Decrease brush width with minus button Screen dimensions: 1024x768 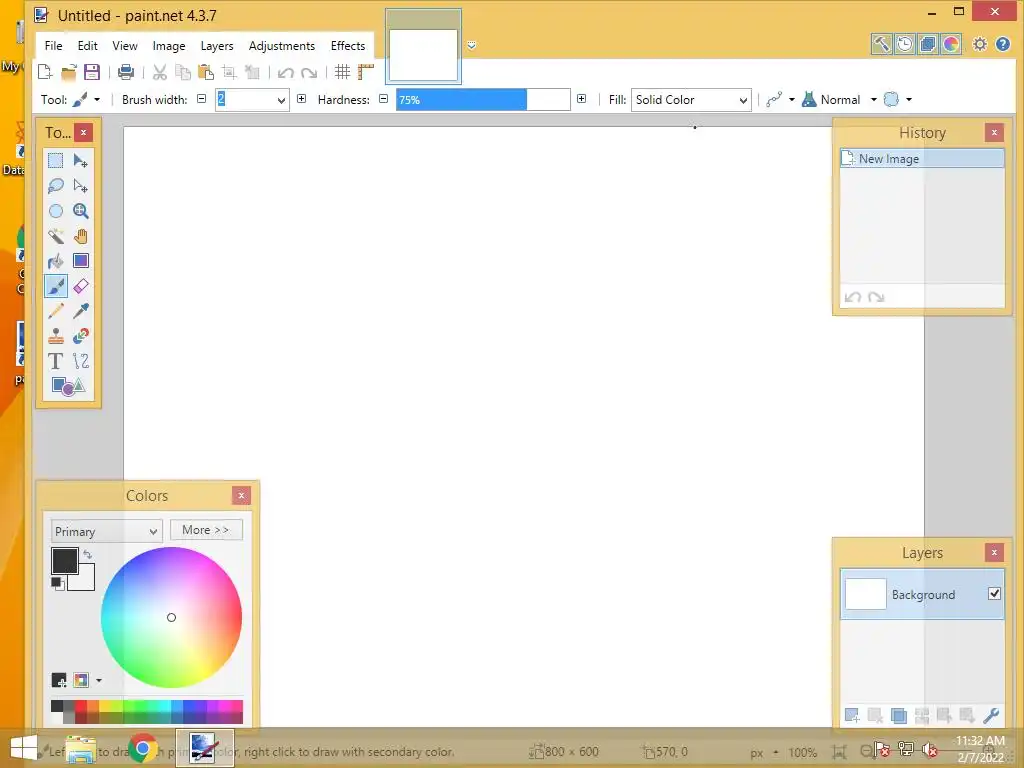[202, 99]
